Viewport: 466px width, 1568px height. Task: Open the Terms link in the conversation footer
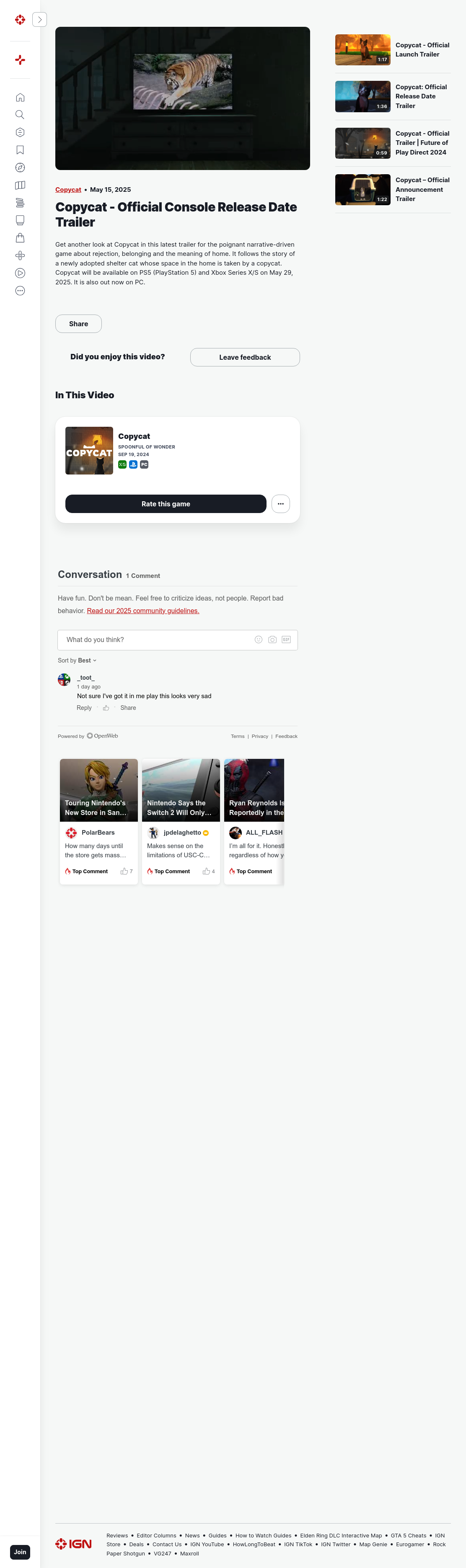(x=238, y=737)
